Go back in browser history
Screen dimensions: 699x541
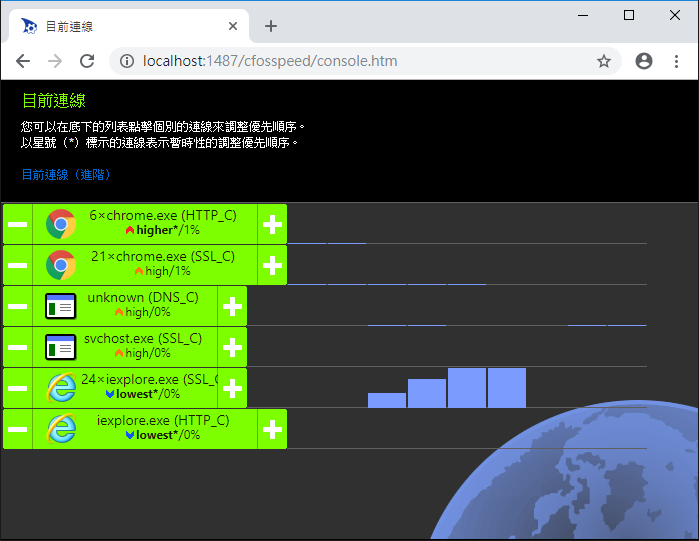[x=23, y=61]
